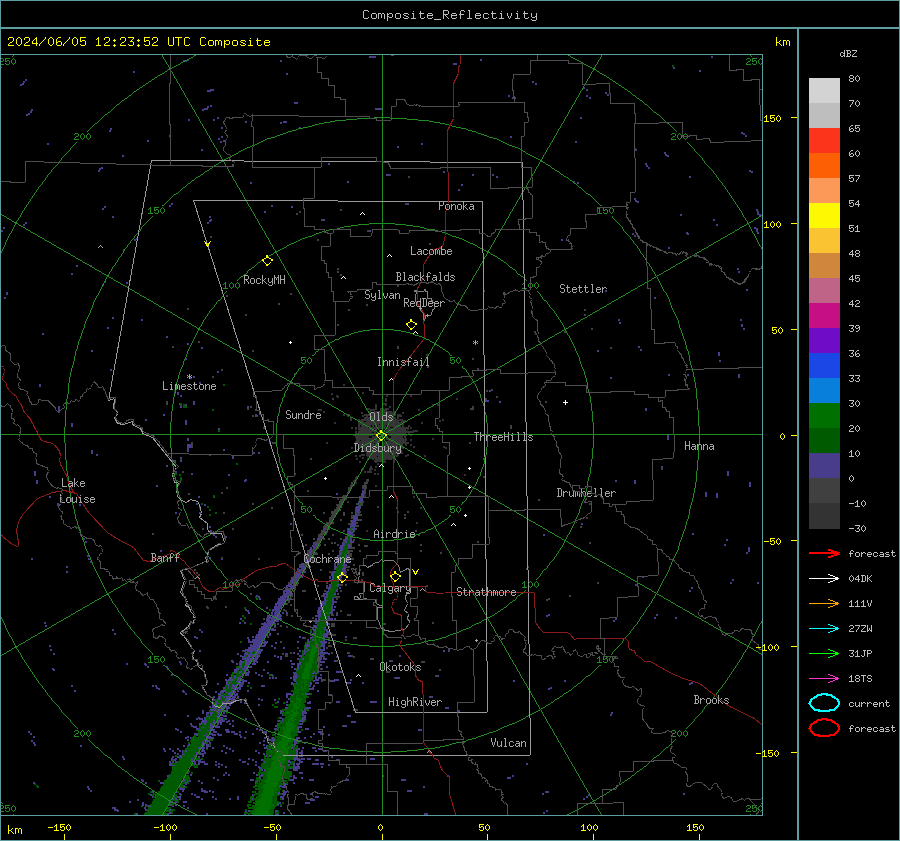This screenshot has width=900, height=841.
Task: Select the cyan 27ZW arrow icon
Action: pos(824,629)
